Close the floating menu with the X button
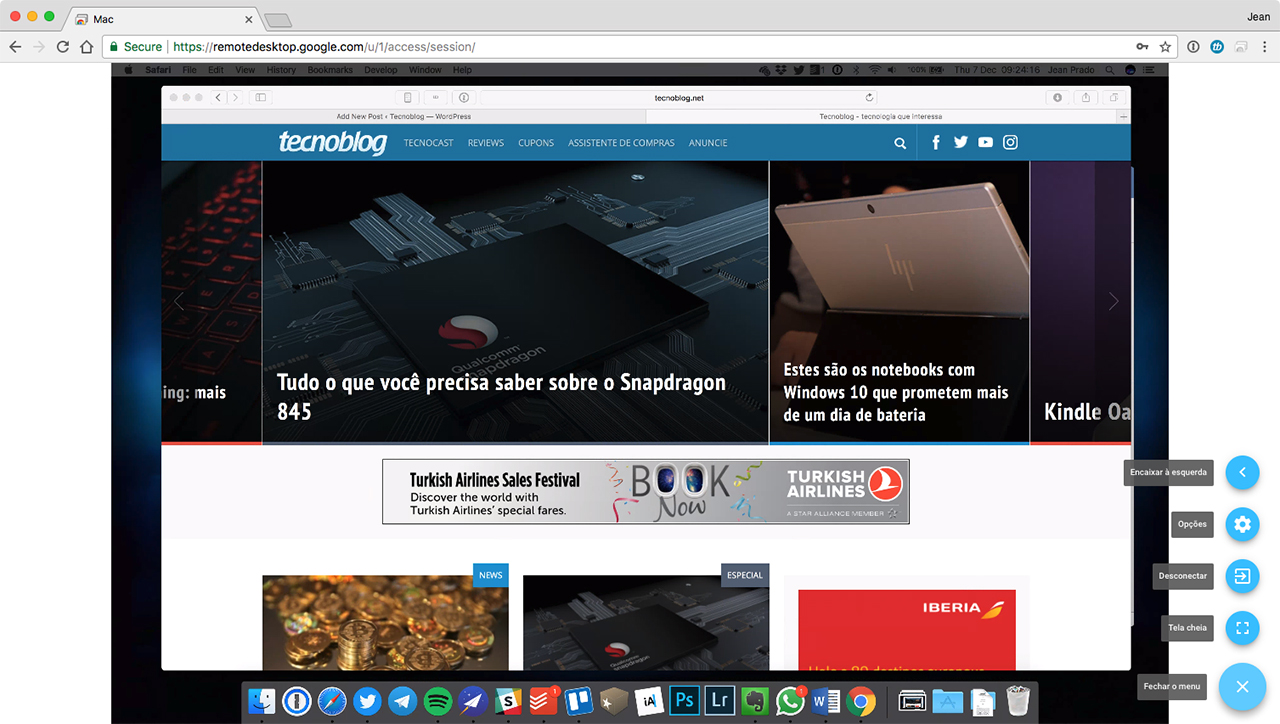This screenshot has width=1280, height=724. point(1242,687)
